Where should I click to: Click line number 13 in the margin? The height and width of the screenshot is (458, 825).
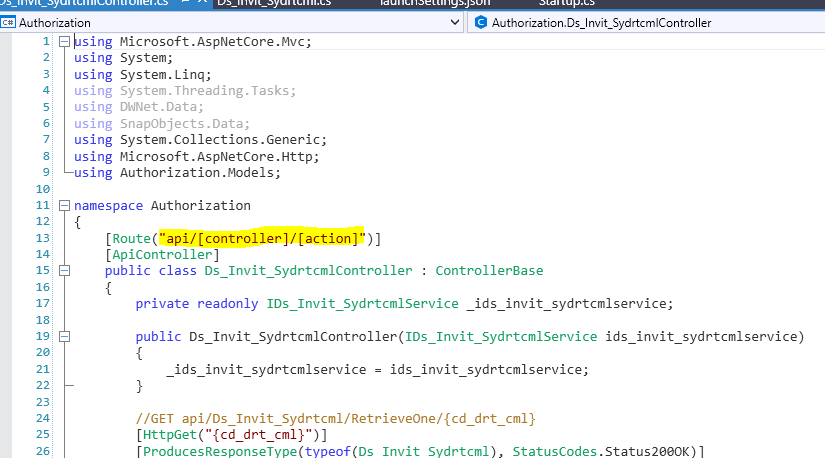pyautogui.click(x=43, y=238)
